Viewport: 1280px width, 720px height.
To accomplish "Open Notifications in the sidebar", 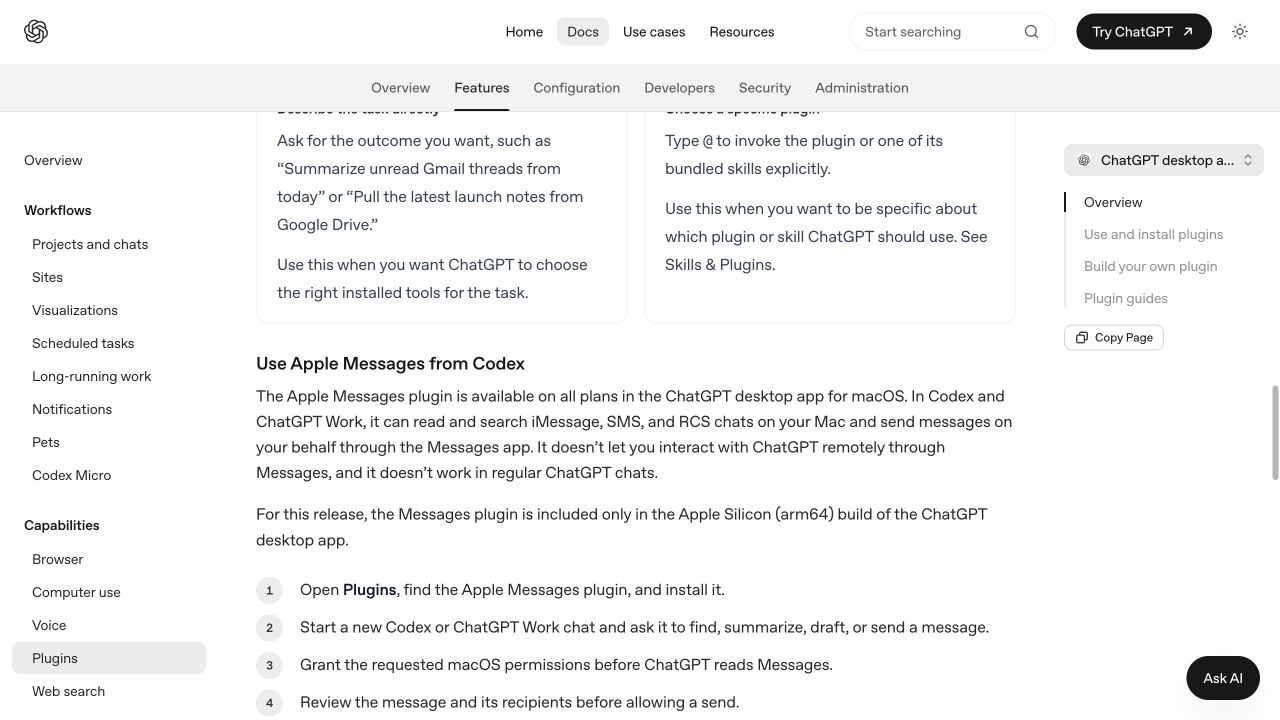I will [x=72, y=409].
